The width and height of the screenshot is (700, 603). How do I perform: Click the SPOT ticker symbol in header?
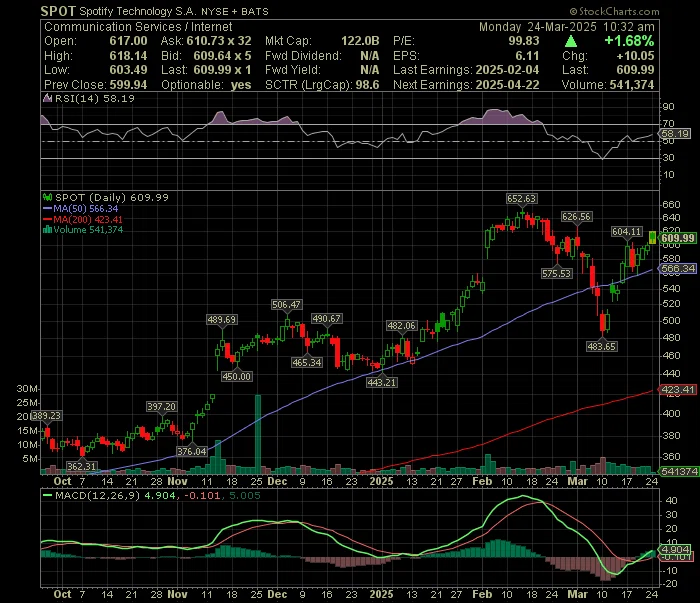(x=58, y=11)
